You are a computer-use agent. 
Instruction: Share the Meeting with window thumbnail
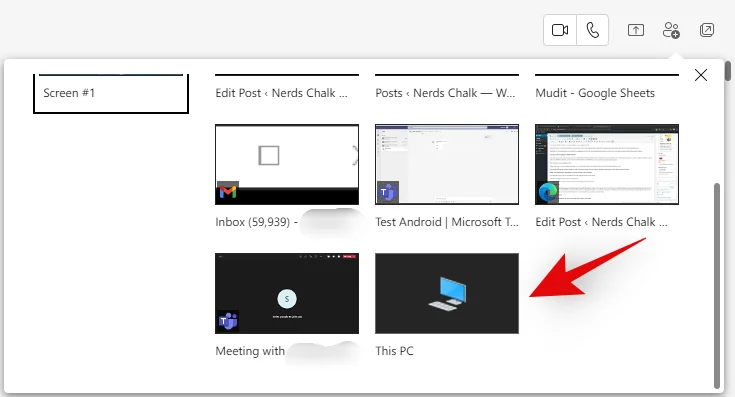coord(287,293)
